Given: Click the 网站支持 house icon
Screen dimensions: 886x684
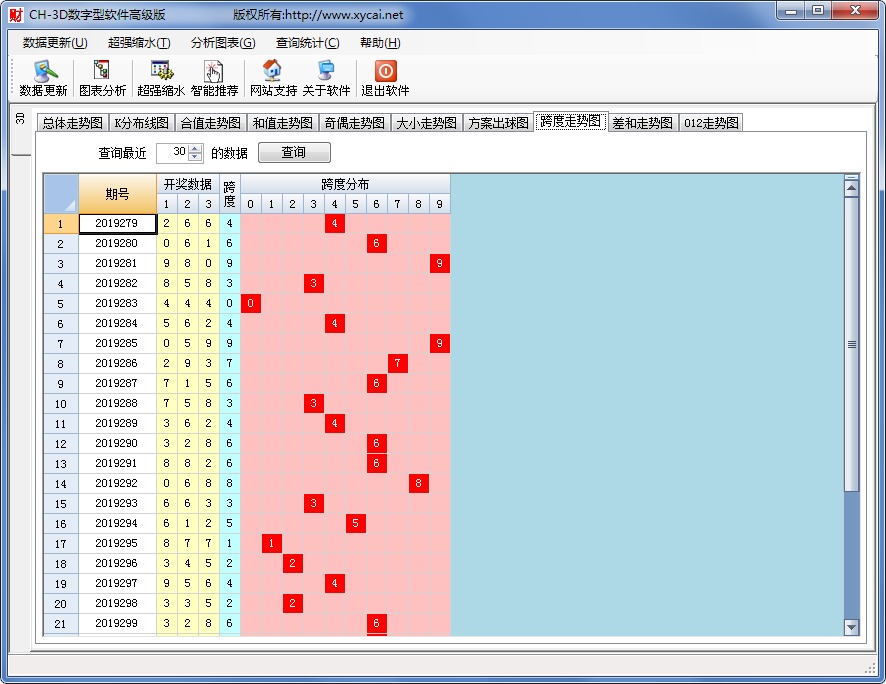Looking at the screenshot, I should tap(272, 72).
